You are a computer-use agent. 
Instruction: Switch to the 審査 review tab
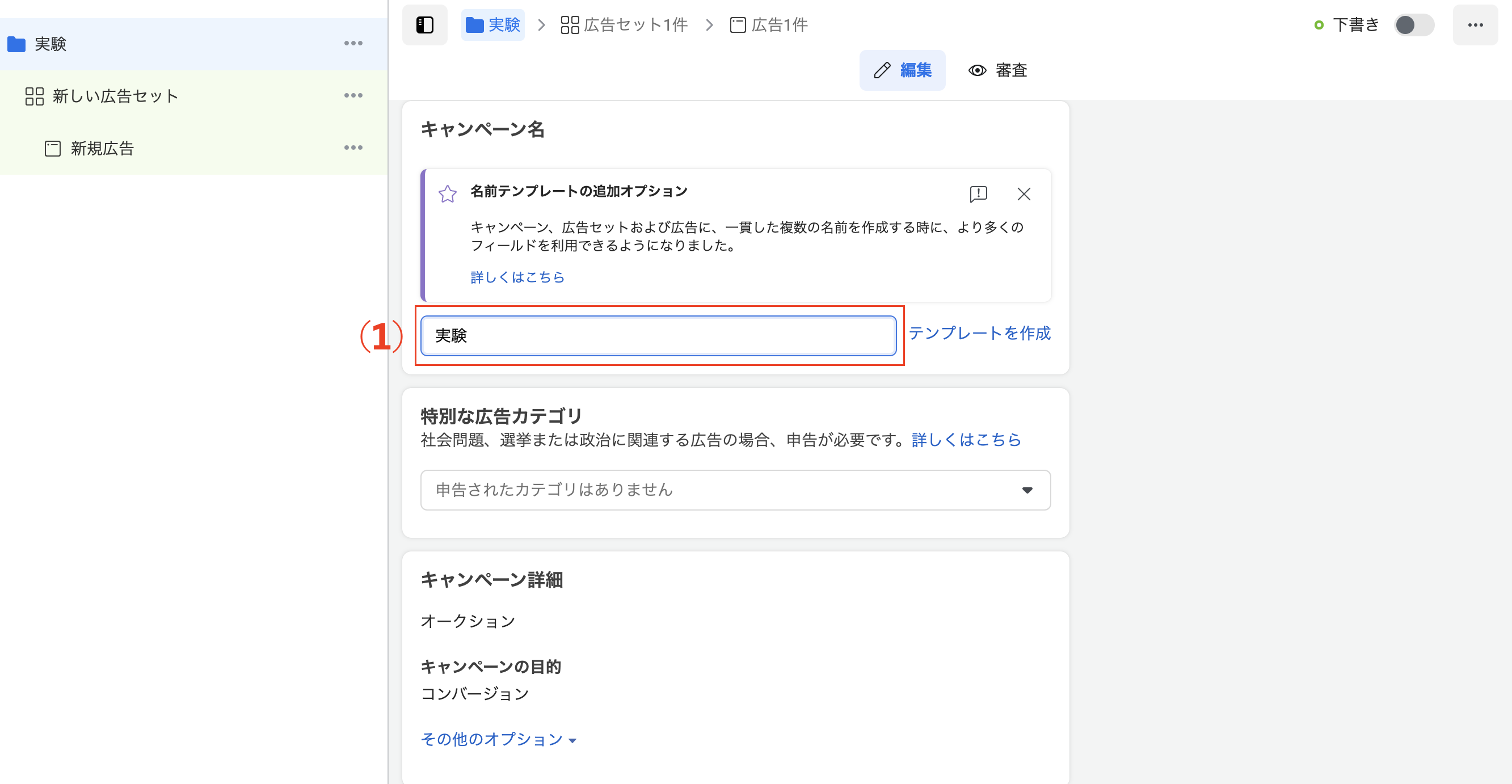[997, 70]
